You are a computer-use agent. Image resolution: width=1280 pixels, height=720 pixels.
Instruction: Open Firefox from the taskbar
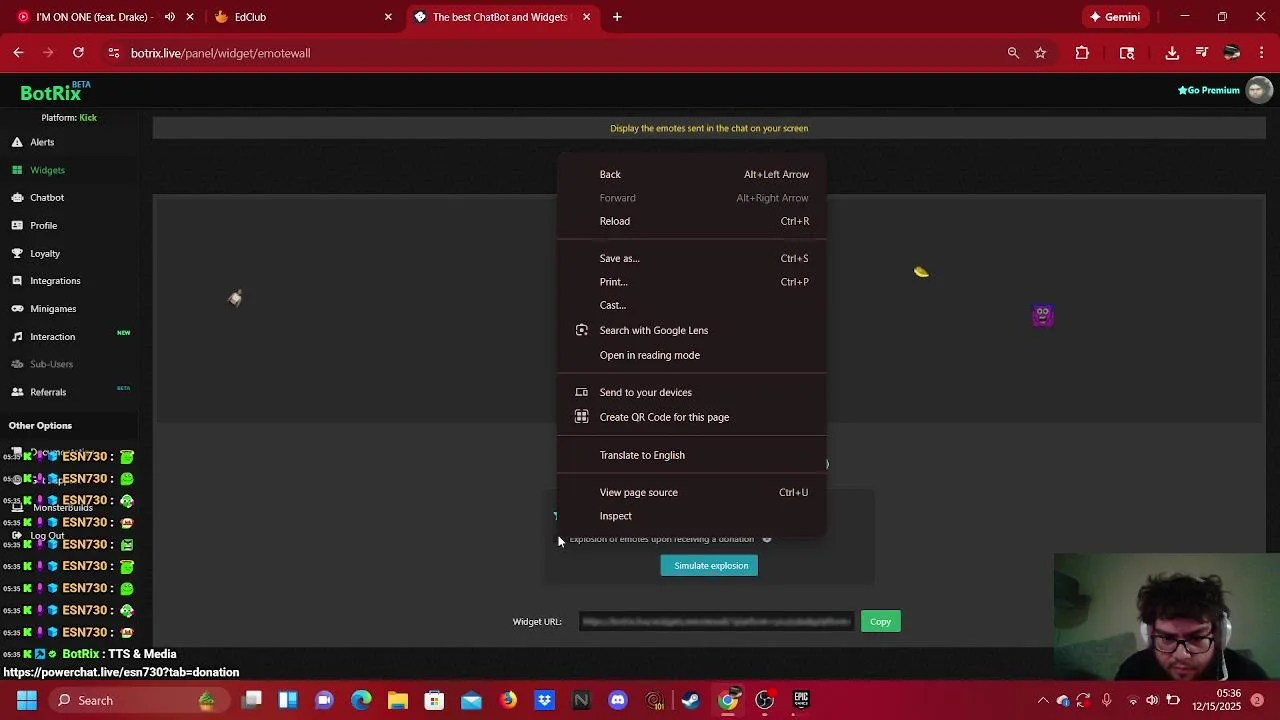(x=509, y=700)
